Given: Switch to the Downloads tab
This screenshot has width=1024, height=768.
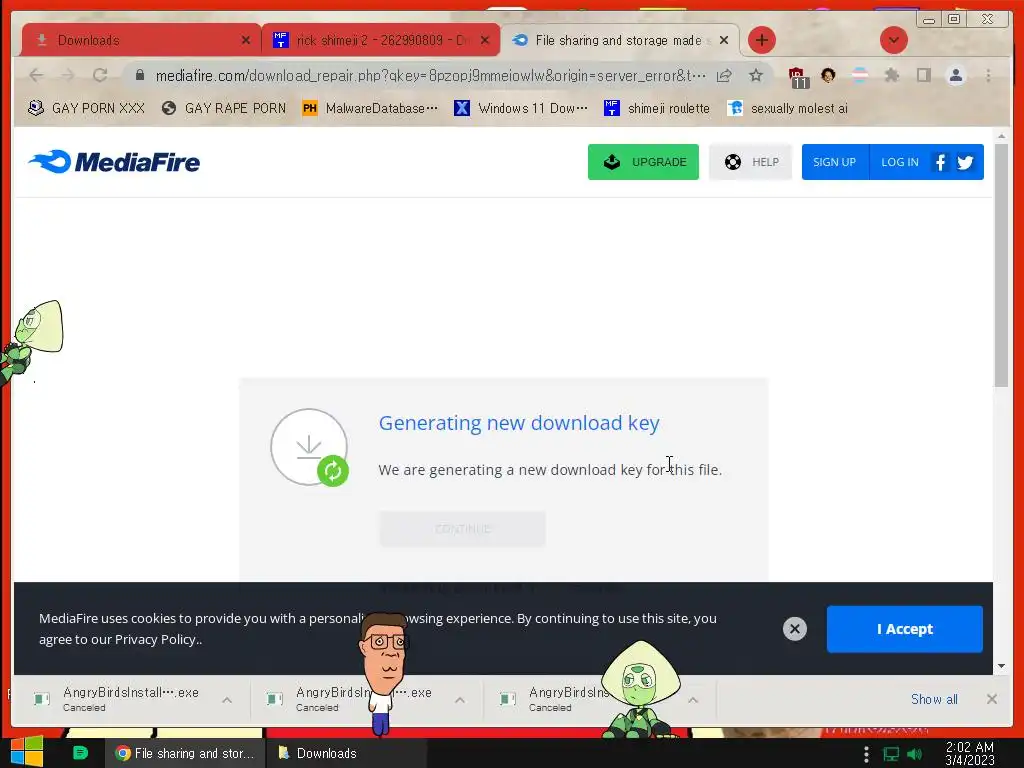Looking at the screenshot, I should (140, 40).
